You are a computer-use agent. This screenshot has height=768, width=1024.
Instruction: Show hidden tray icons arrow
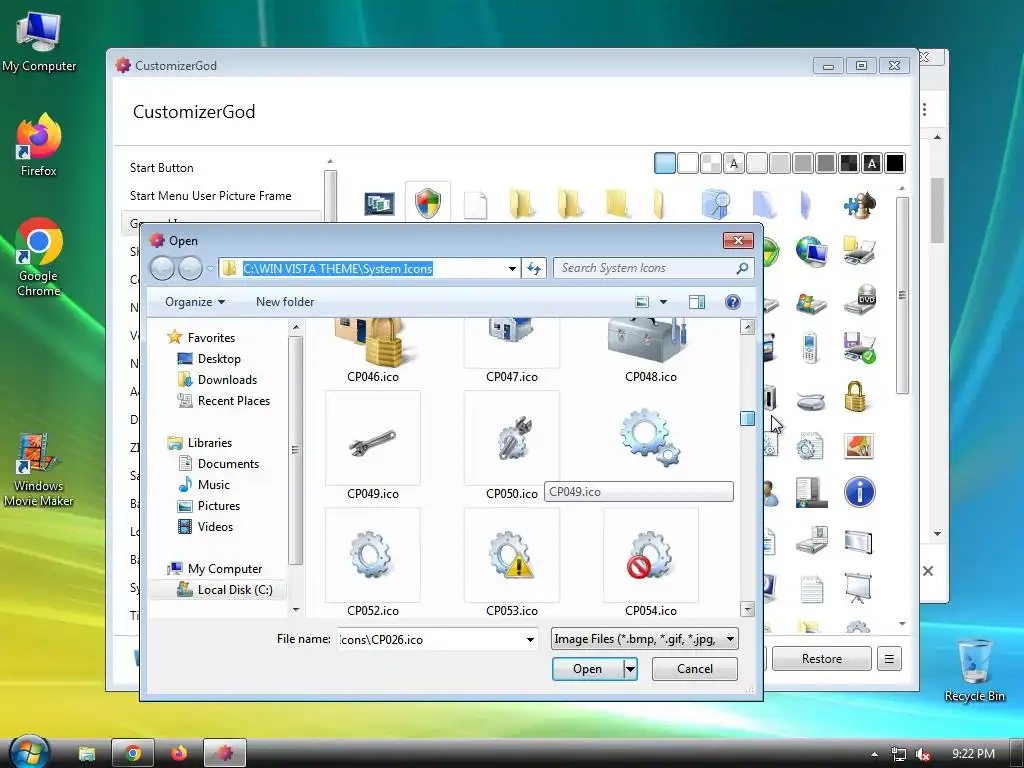coord(874,754)
